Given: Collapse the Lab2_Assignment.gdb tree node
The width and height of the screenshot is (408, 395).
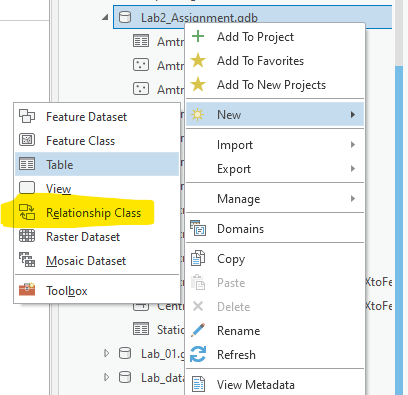Looking at the screenshot, I should [x=105, y=17].
